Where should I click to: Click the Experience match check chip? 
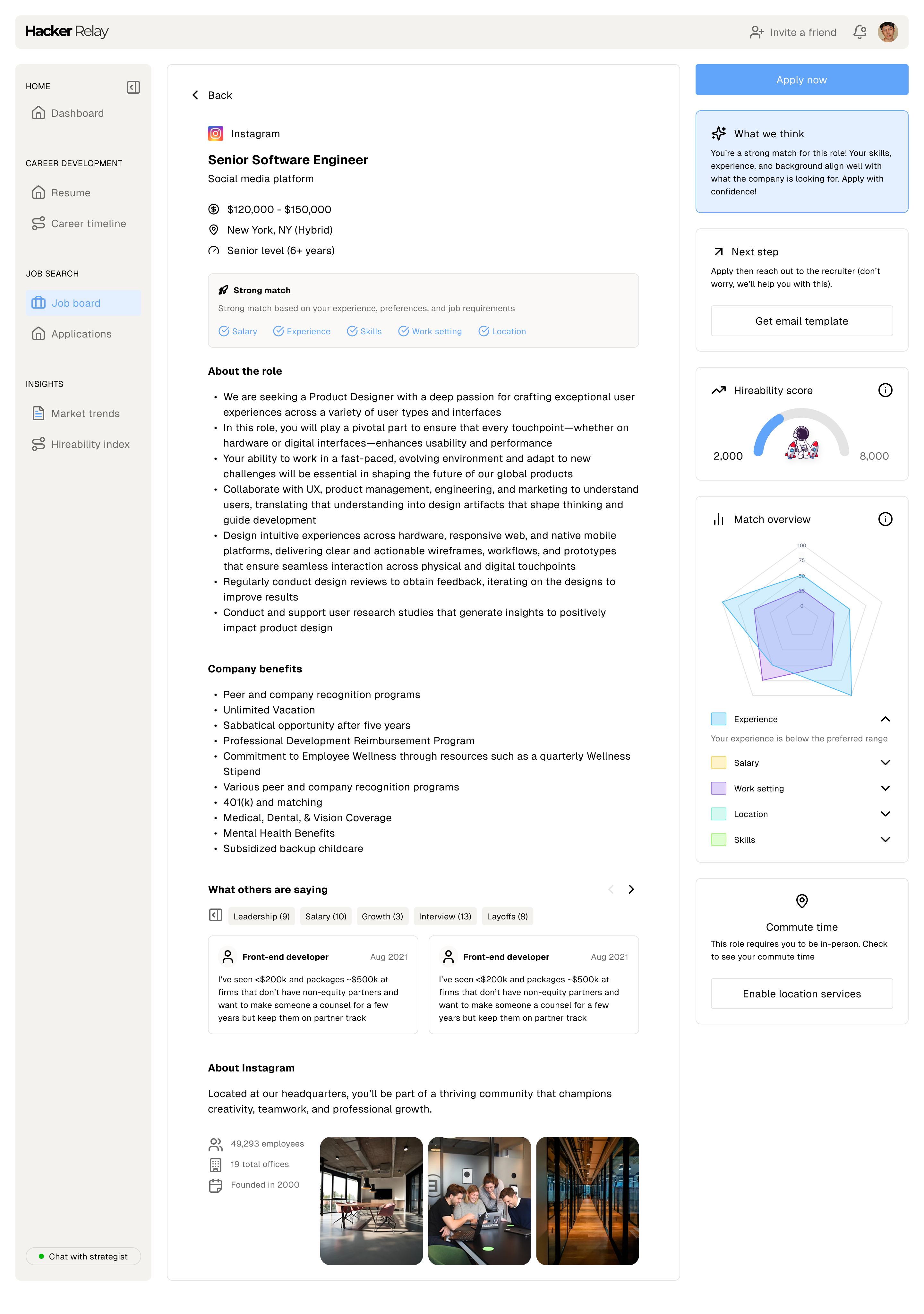302,331
